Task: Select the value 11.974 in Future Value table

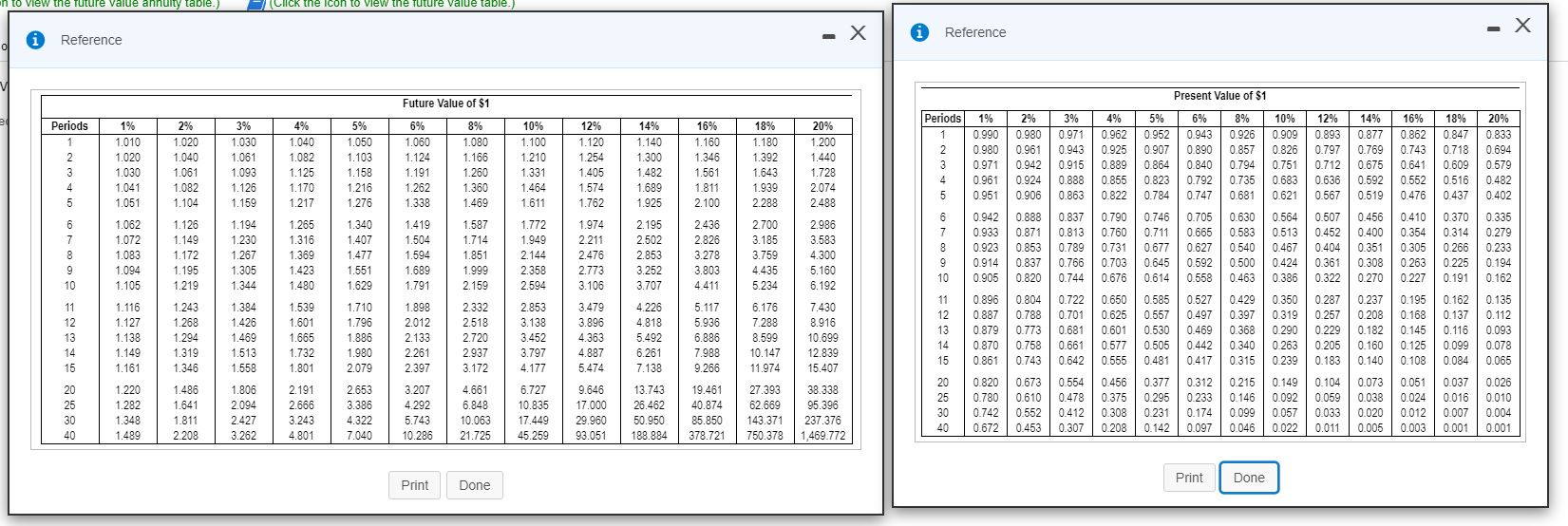Action: [765, 368]
